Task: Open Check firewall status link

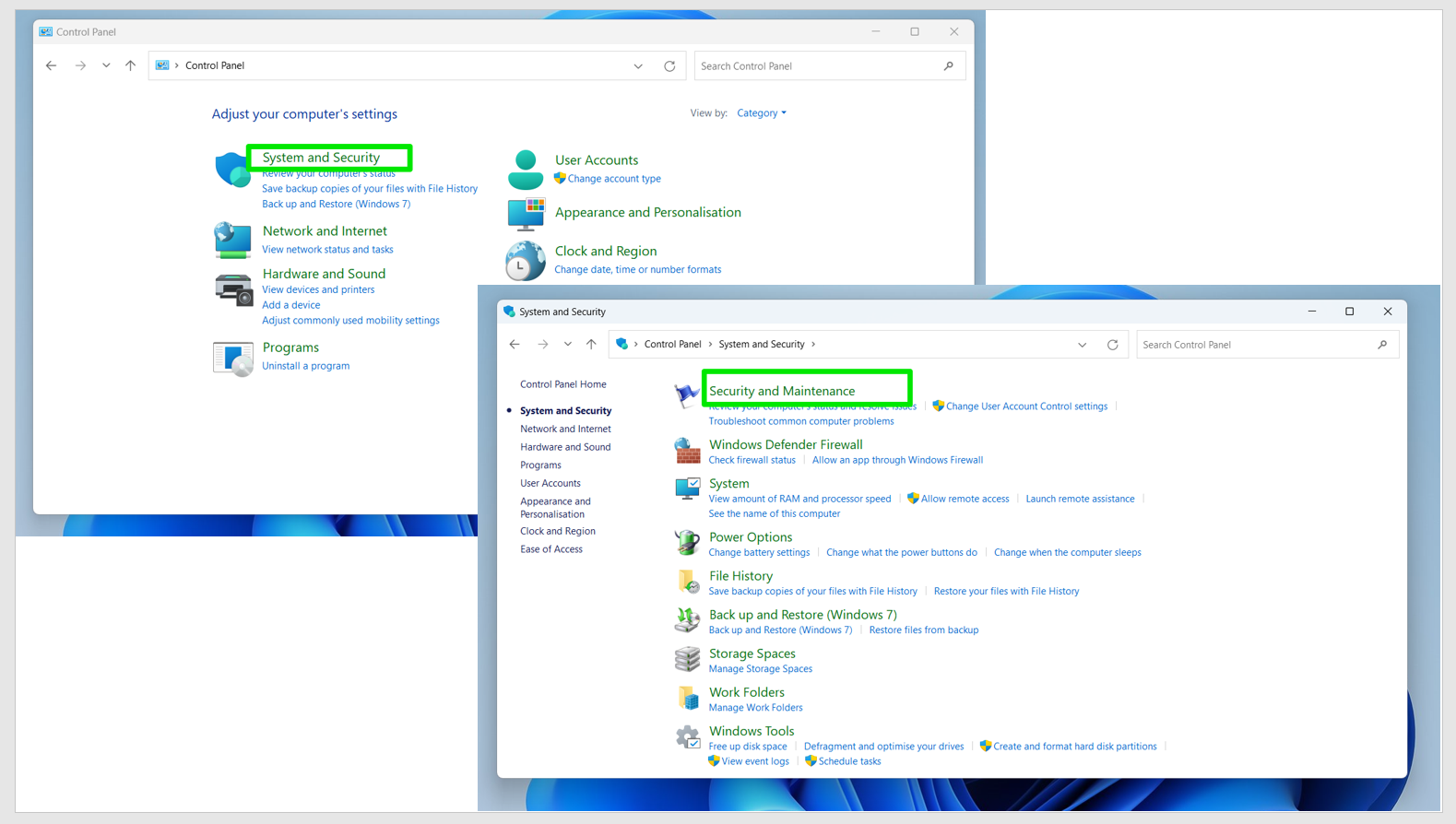Action: (752, 460)
